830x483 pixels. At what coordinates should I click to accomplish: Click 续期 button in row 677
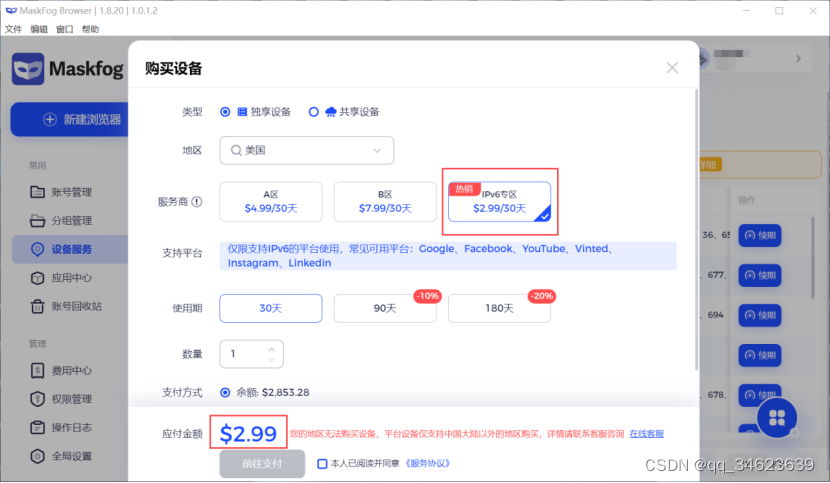(760, 275)
